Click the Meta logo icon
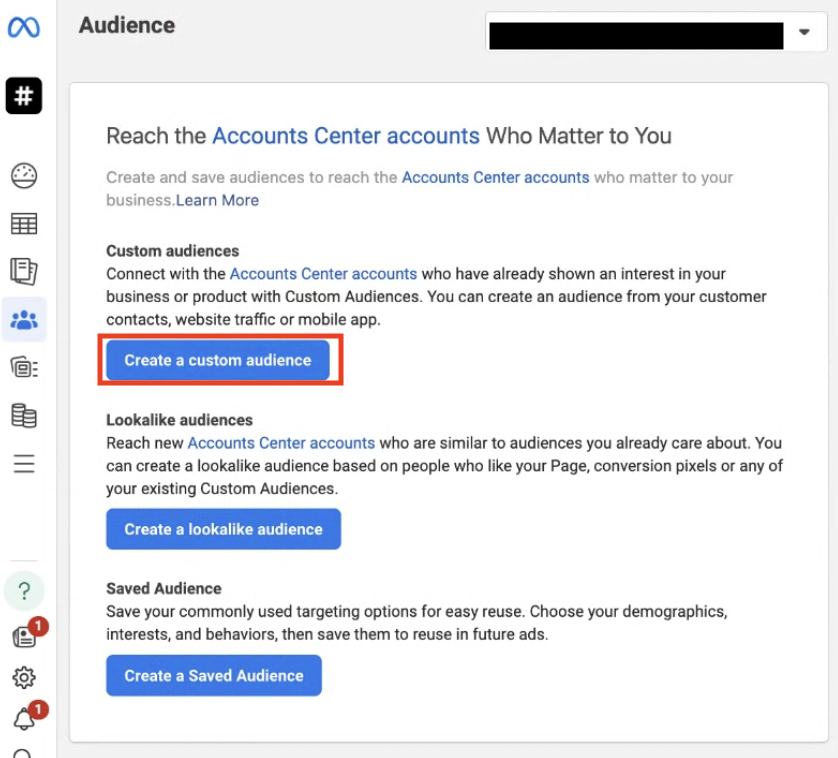The width and height of the screenshot is (838, 758). 24,28
